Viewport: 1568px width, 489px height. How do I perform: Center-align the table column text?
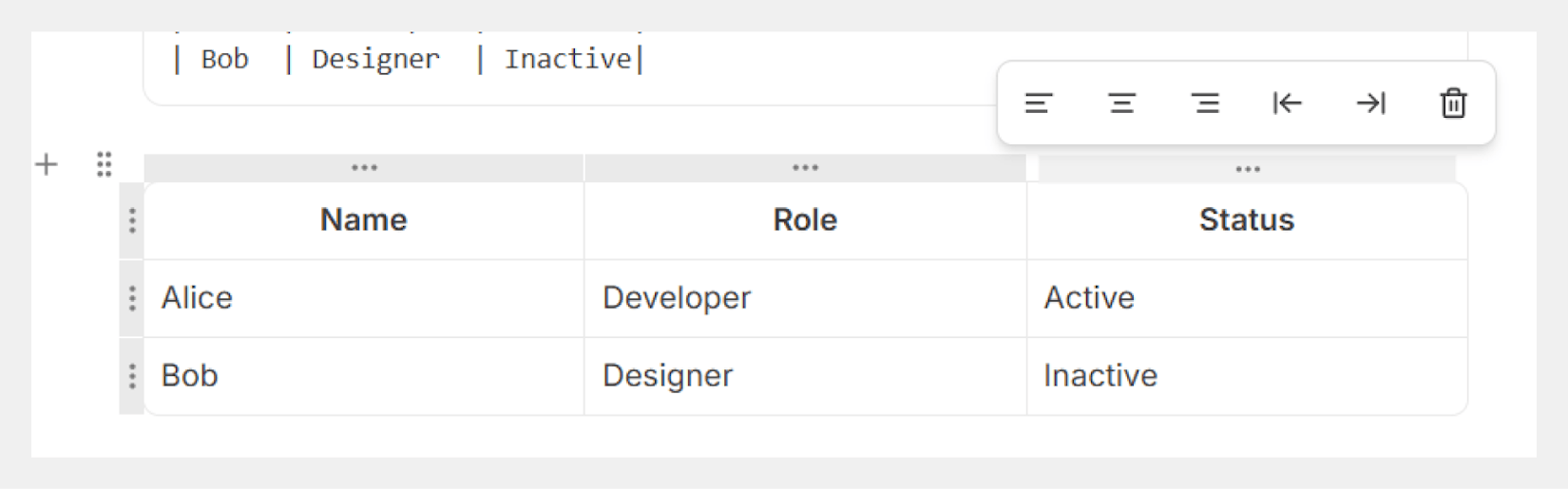click(1121, 103)
